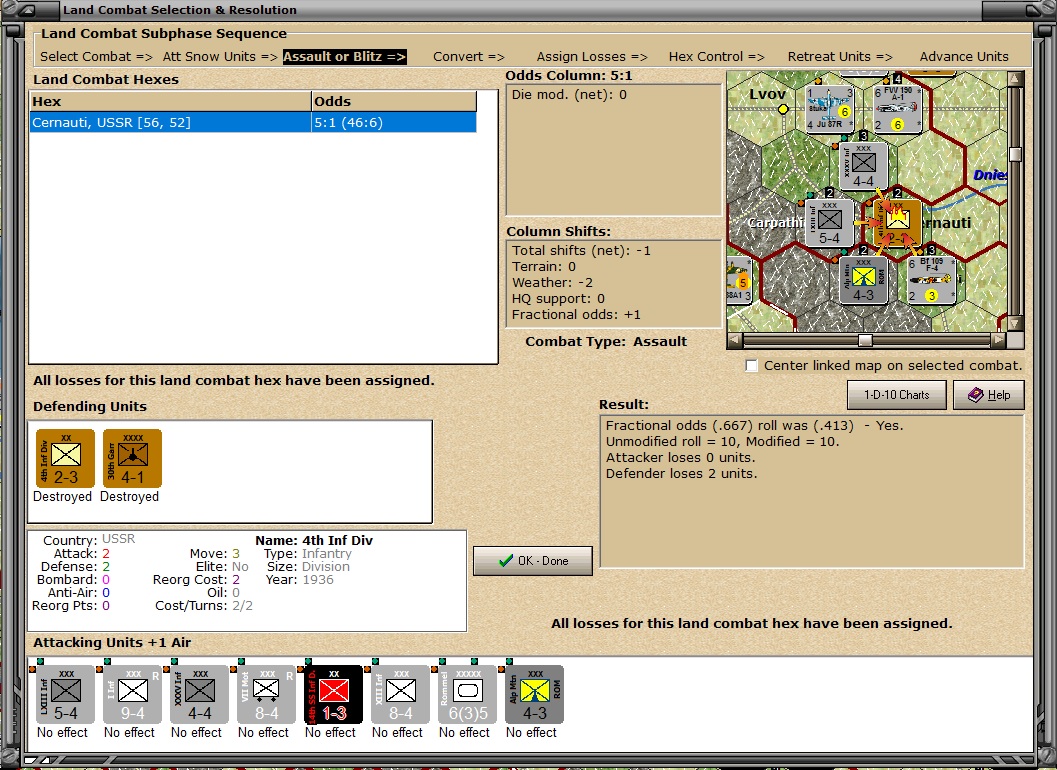Select the XIII Inf 8-4 attacking unit
This screenshot has width=1057, height=770.
tap(400, 694)
